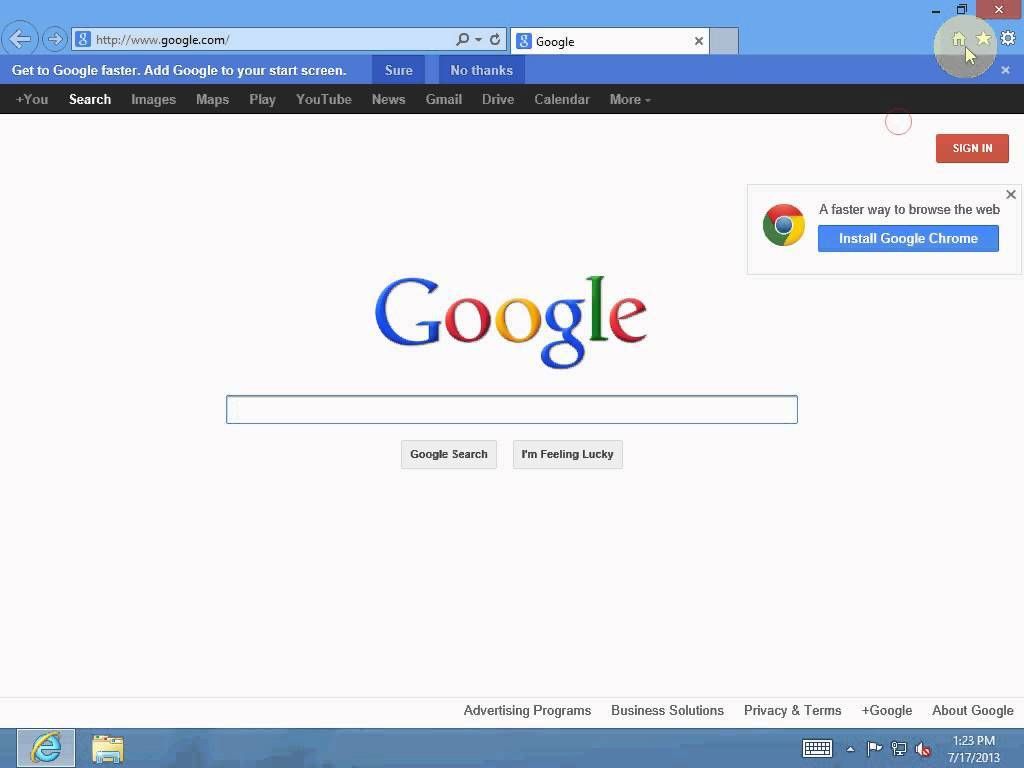1024x768 pixels.
Task: Go back with the browser Back arrow
Action: click(20, 39)
